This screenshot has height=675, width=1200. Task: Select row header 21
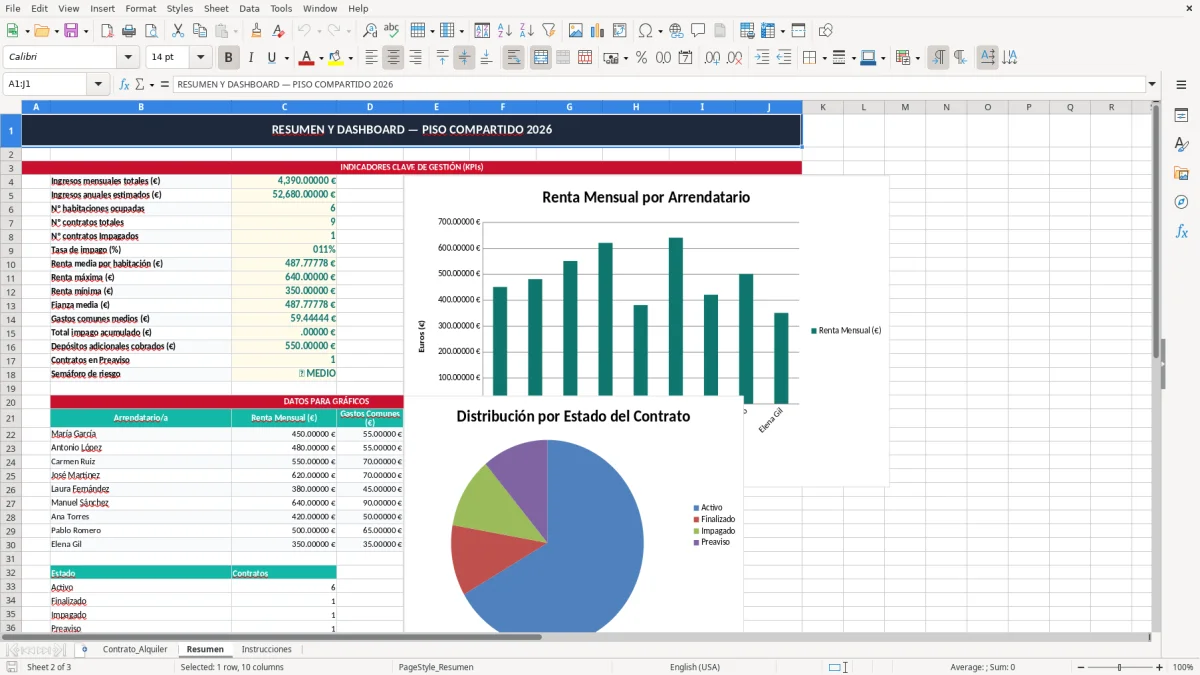[11, 418]
